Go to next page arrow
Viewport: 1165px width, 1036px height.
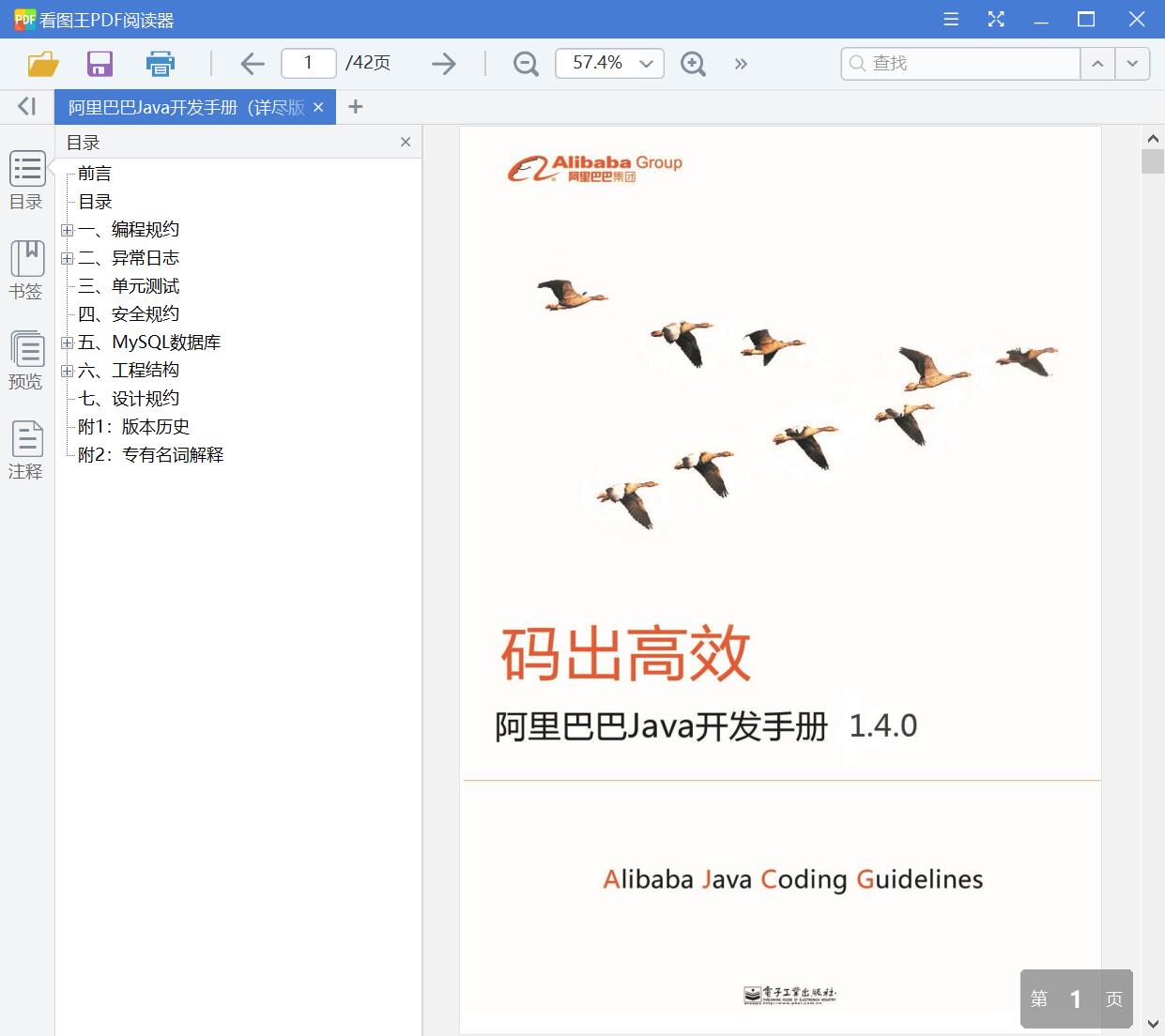tap(444, 64)
